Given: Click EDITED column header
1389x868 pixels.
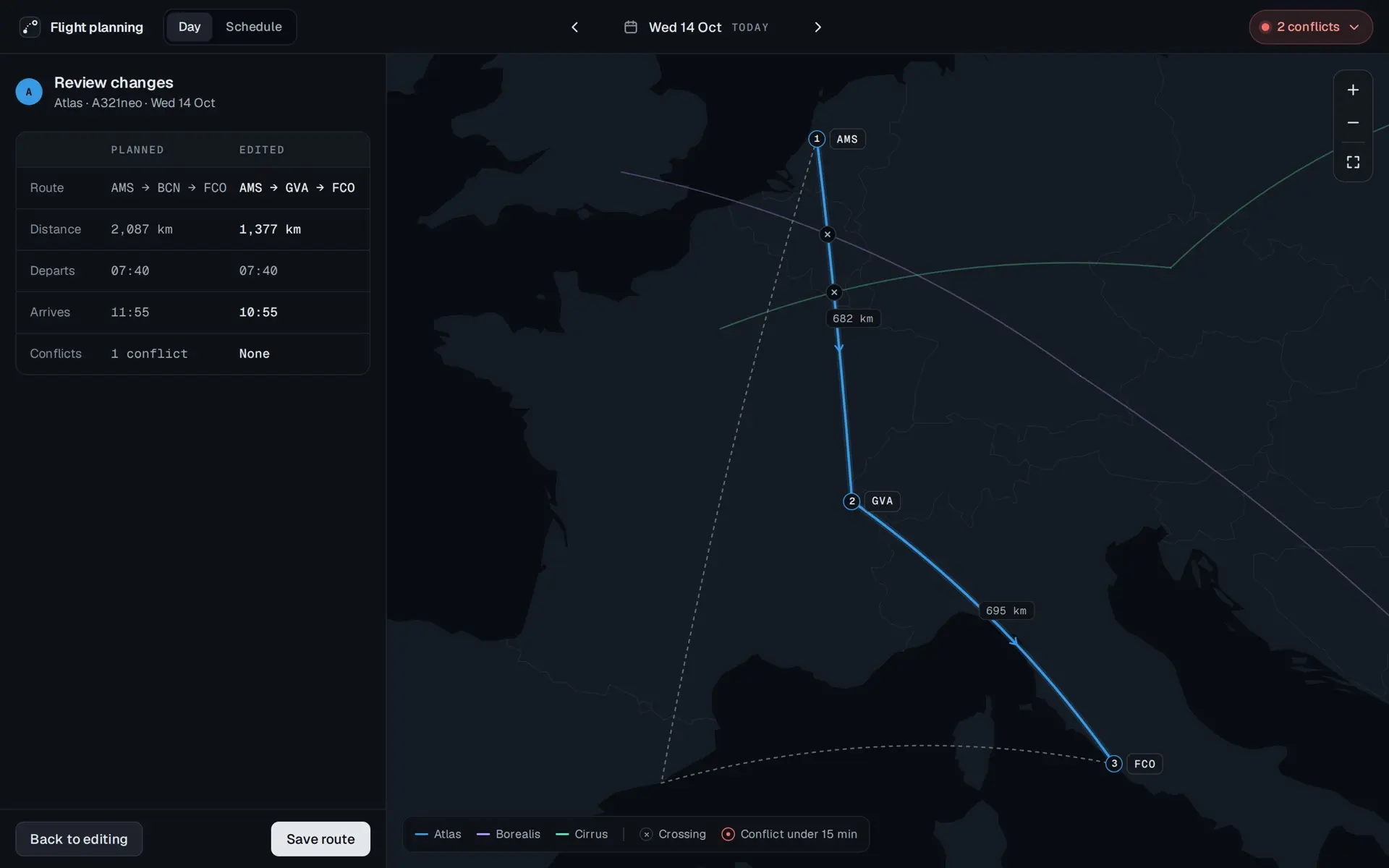Looking at the screenshot, I should (x=262, y=150).
